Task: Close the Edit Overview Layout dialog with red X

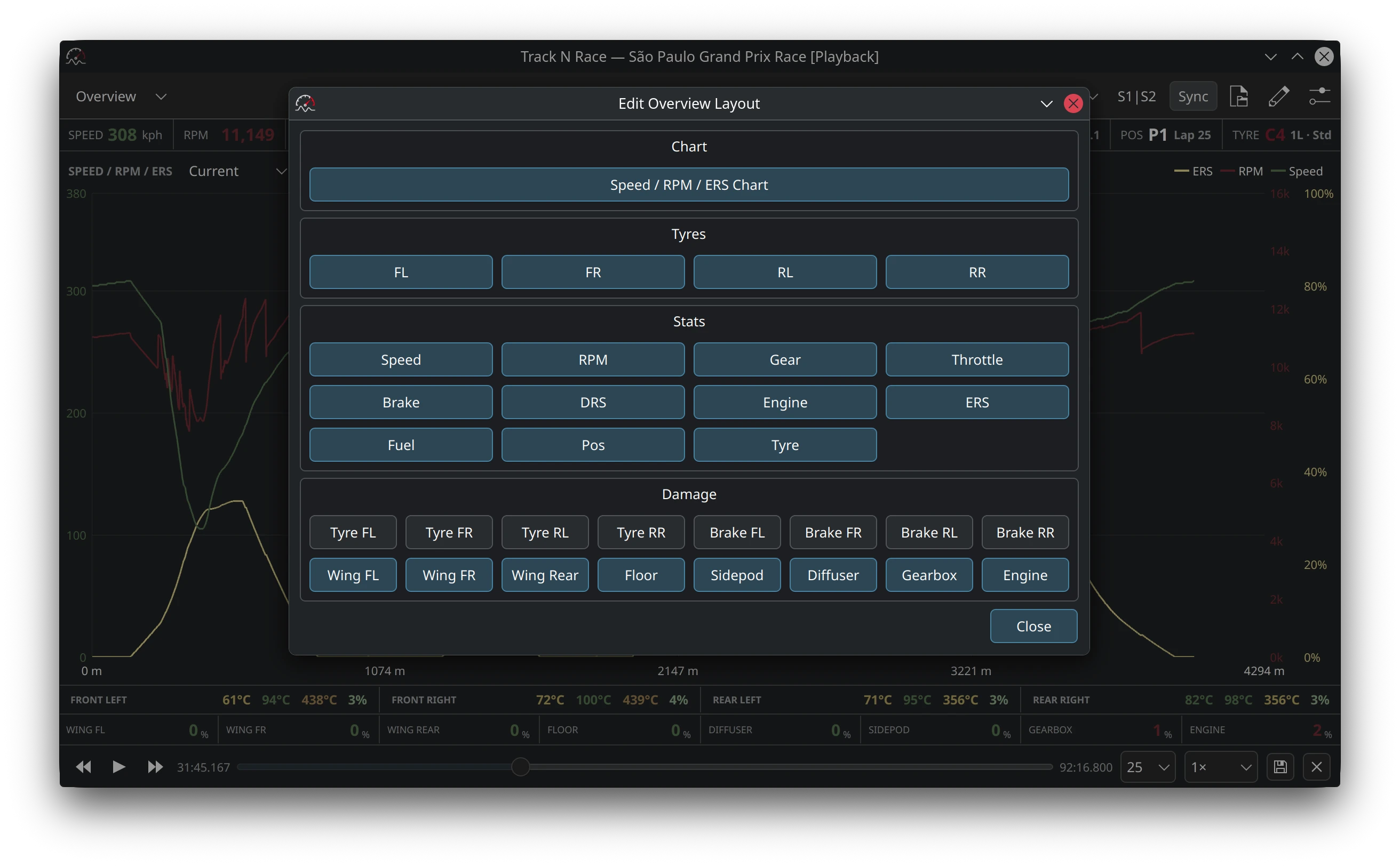Action: coord(1073,103)
